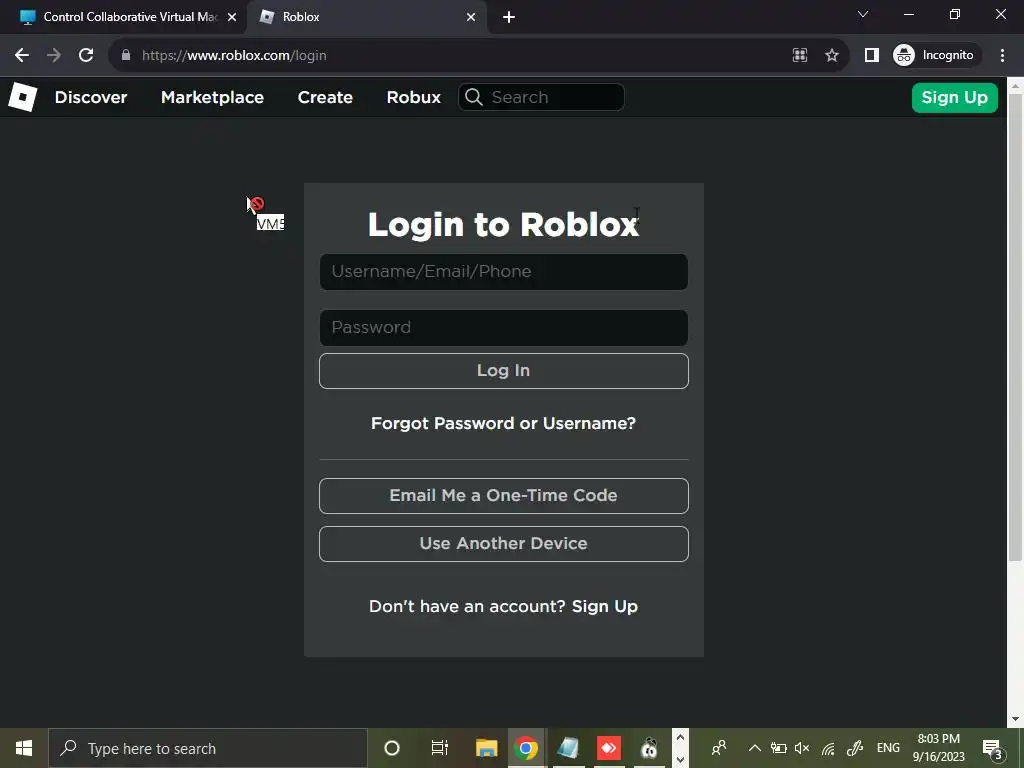Show hidden system tray icons
This screenshot has width=1024, height=768.
click(754, 748)
